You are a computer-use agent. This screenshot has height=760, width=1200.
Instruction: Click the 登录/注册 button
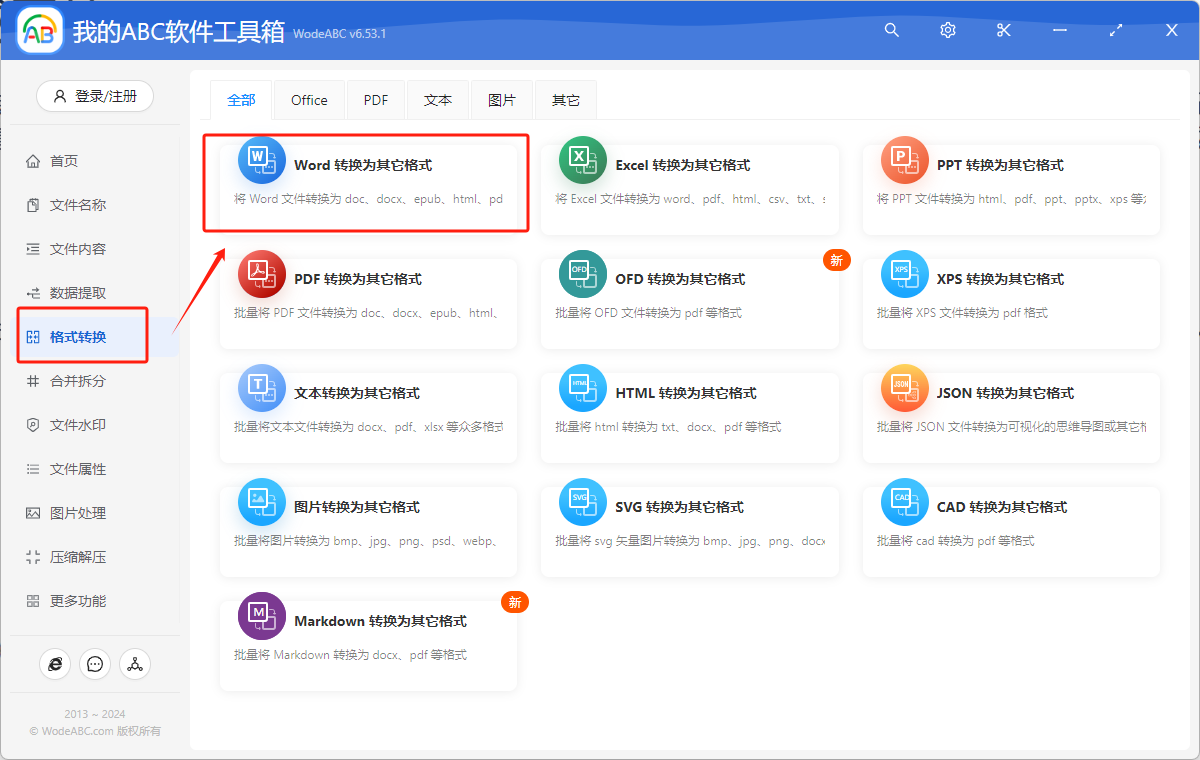coord(94,96)
